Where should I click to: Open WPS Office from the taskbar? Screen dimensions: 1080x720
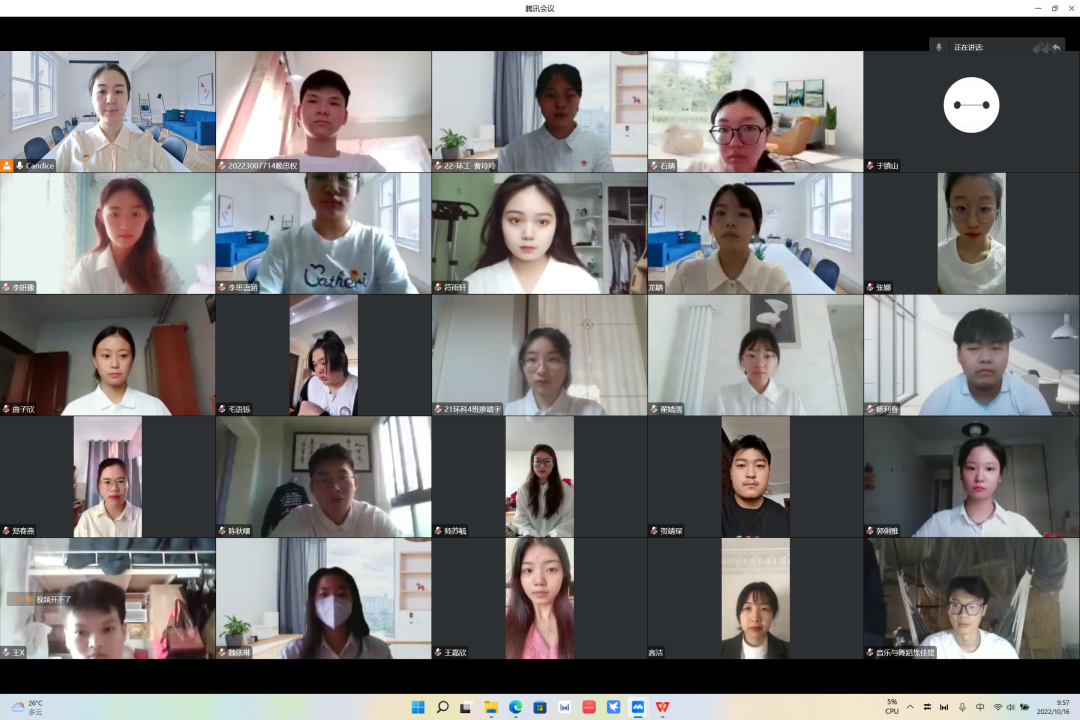click(662, 707)
